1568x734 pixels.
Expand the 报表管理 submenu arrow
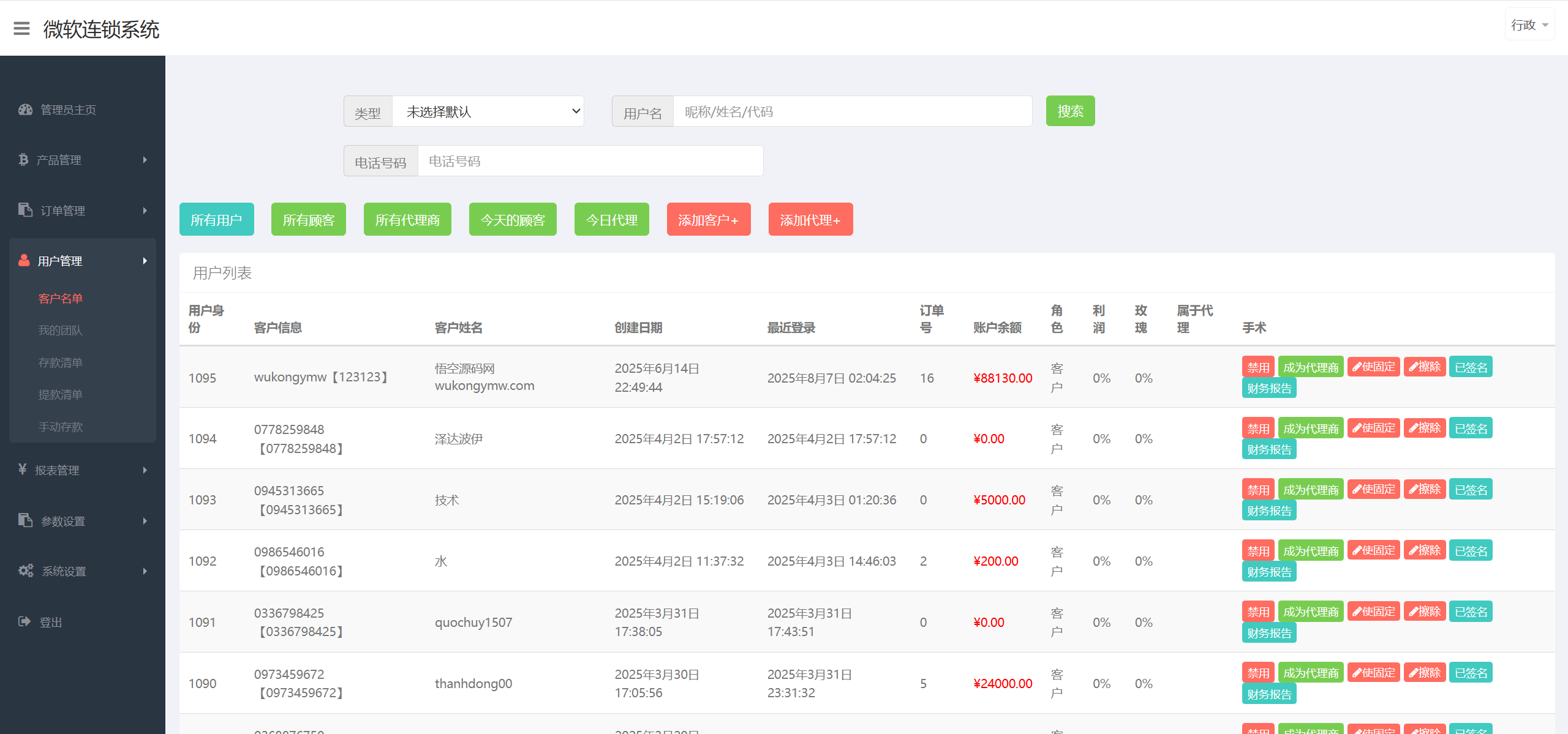click(x=145, y=470)
